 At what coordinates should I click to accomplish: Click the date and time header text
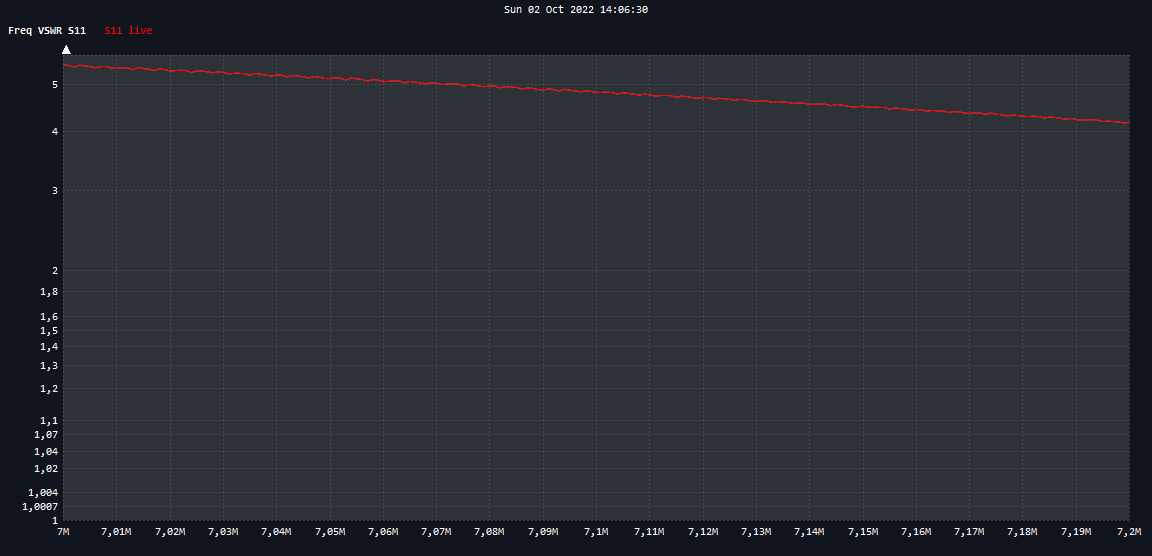(575, 9)
